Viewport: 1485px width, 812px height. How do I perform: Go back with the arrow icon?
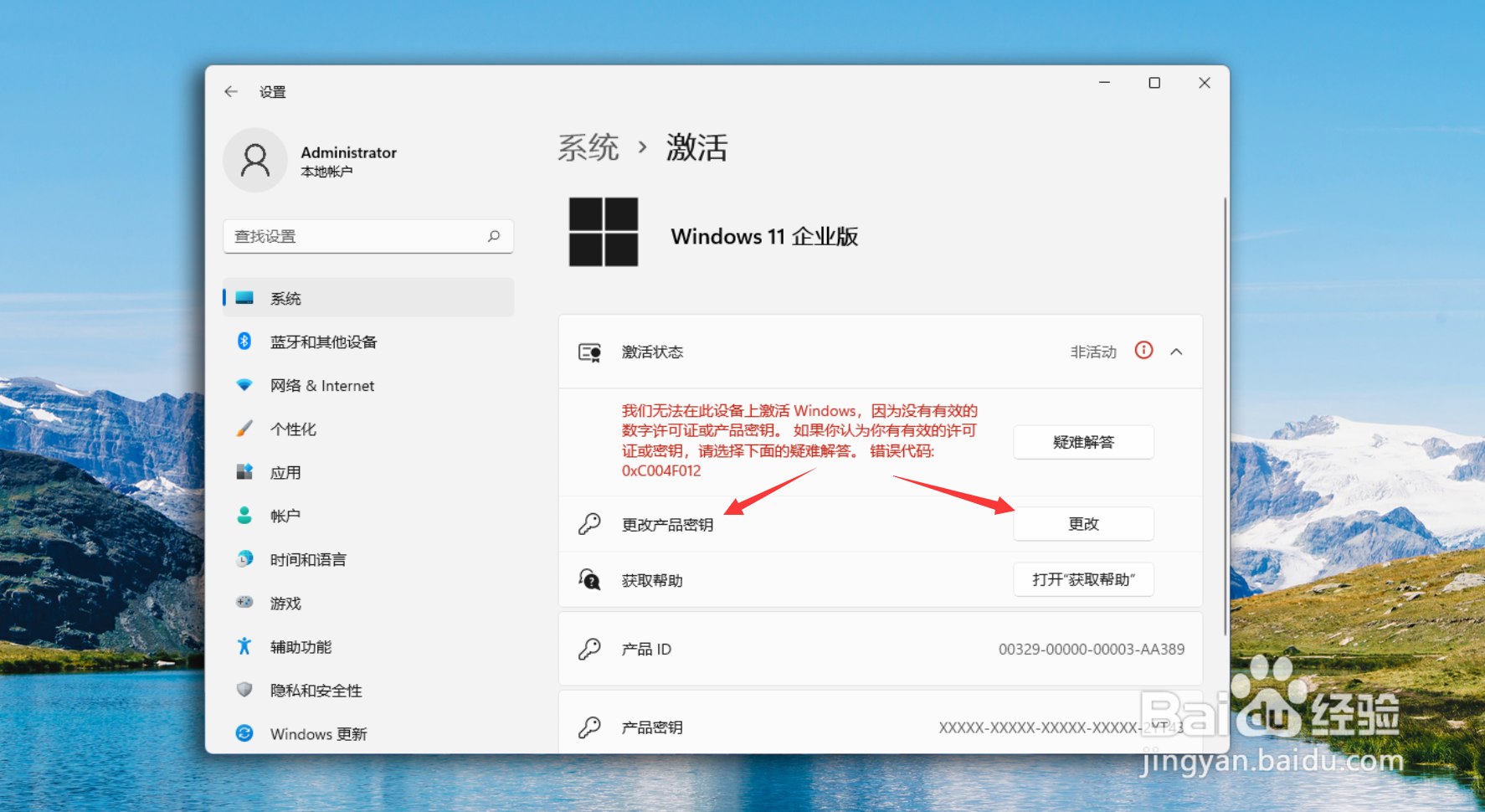(x=231, y=91)
